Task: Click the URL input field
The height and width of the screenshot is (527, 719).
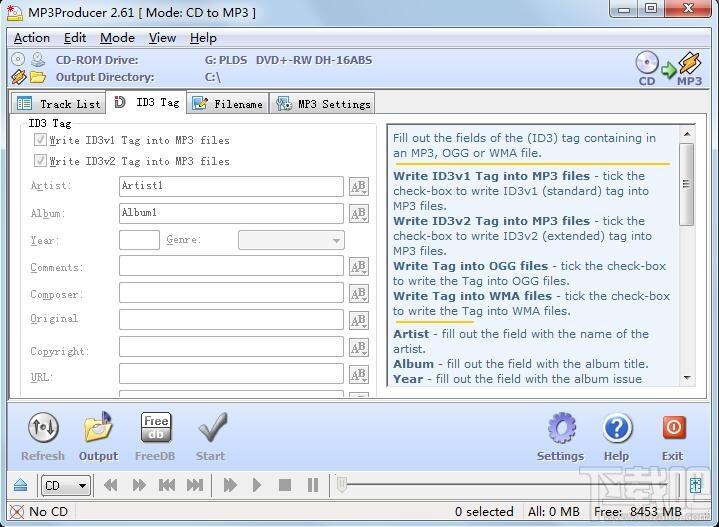Action: [231, 374]
